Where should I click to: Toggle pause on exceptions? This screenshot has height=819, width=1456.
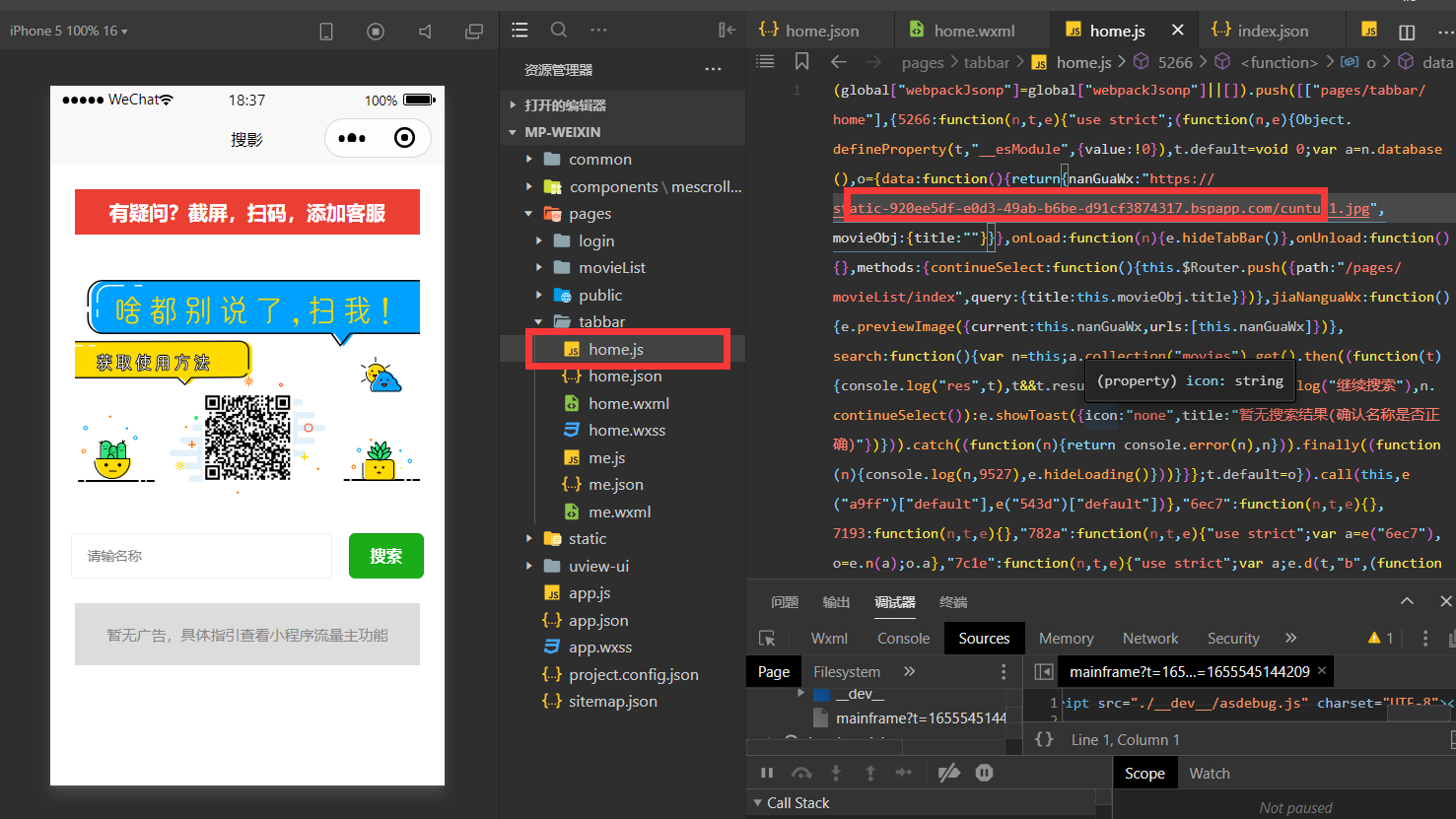coord(984,773)
